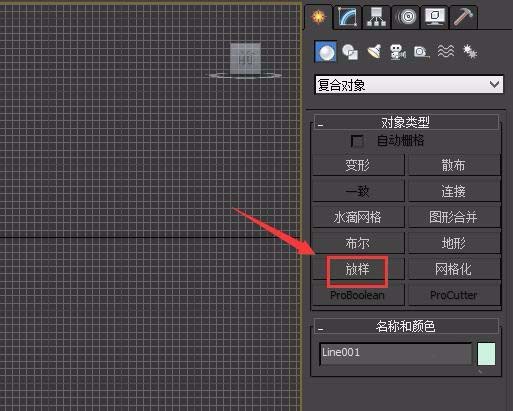Viewport: 513px width, 411px height.
Task: Select the Space Warps category icon
Action: click(x=446, y=52)
